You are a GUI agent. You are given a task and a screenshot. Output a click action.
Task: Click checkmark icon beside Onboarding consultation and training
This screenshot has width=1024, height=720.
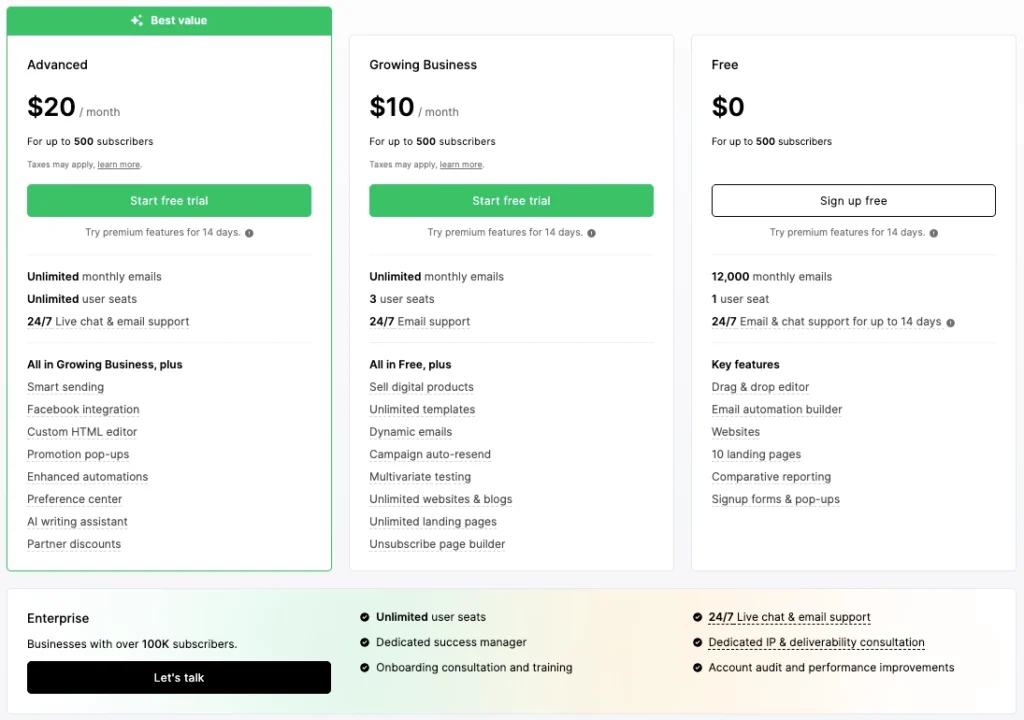point(364,668)
